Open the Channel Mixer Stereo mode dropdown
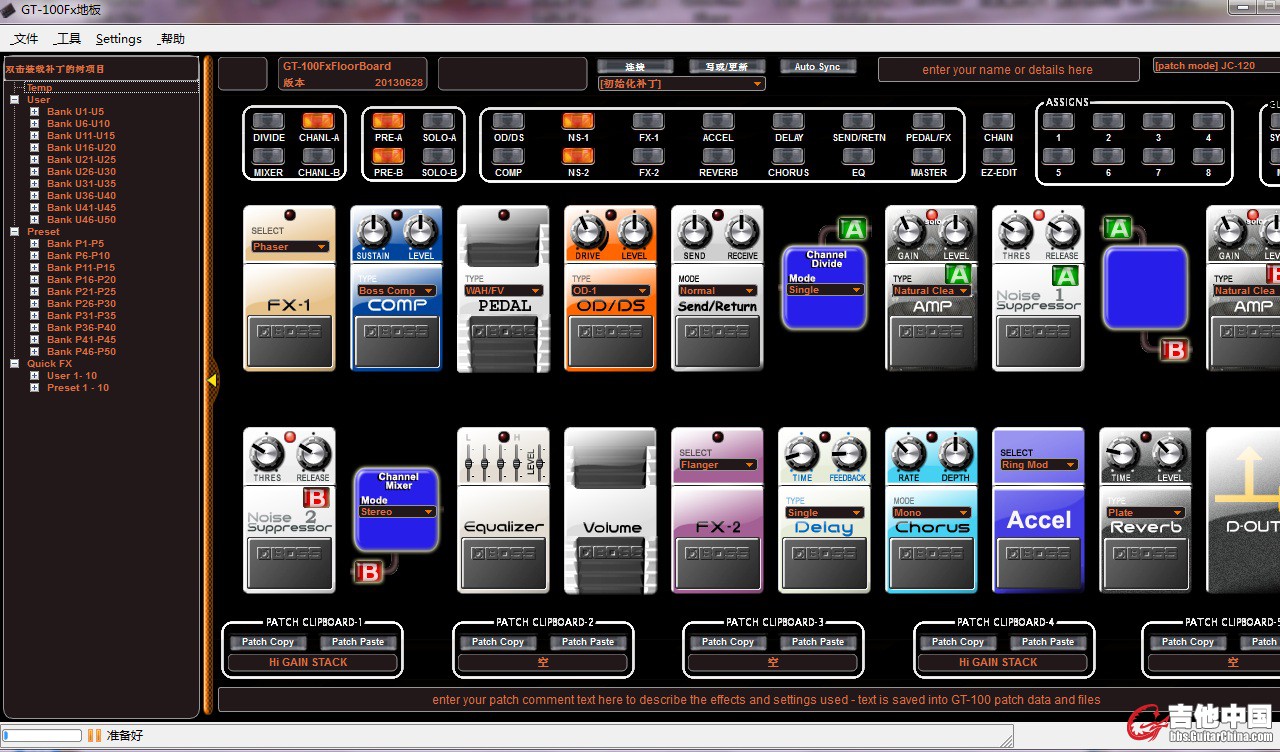This screenshot has height=752, width=1280. click(397, 512)
